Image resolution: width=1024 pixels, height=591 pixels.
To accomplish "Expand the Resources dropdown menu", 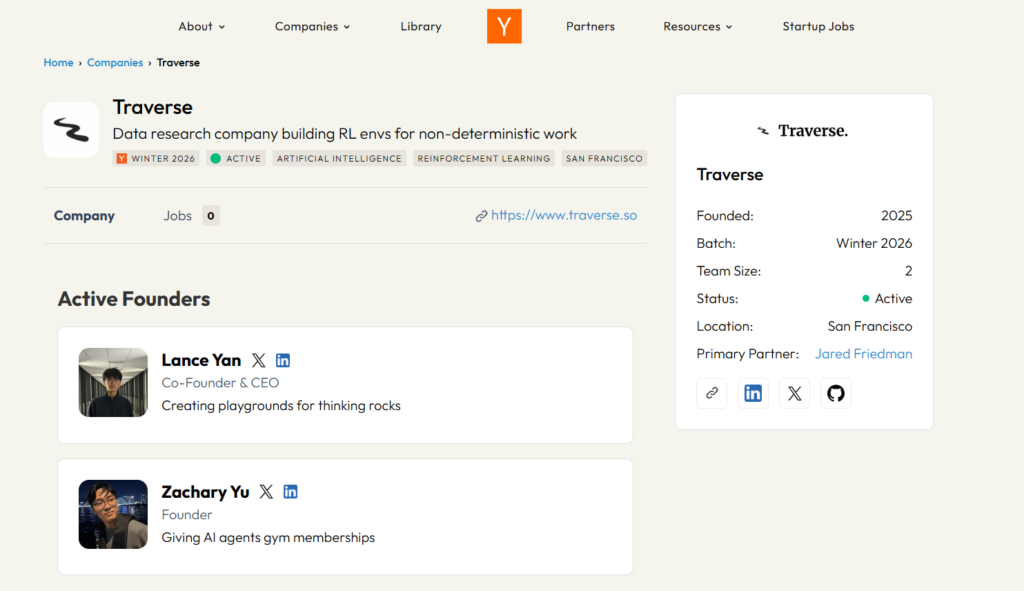I will [x=697, y=26].
